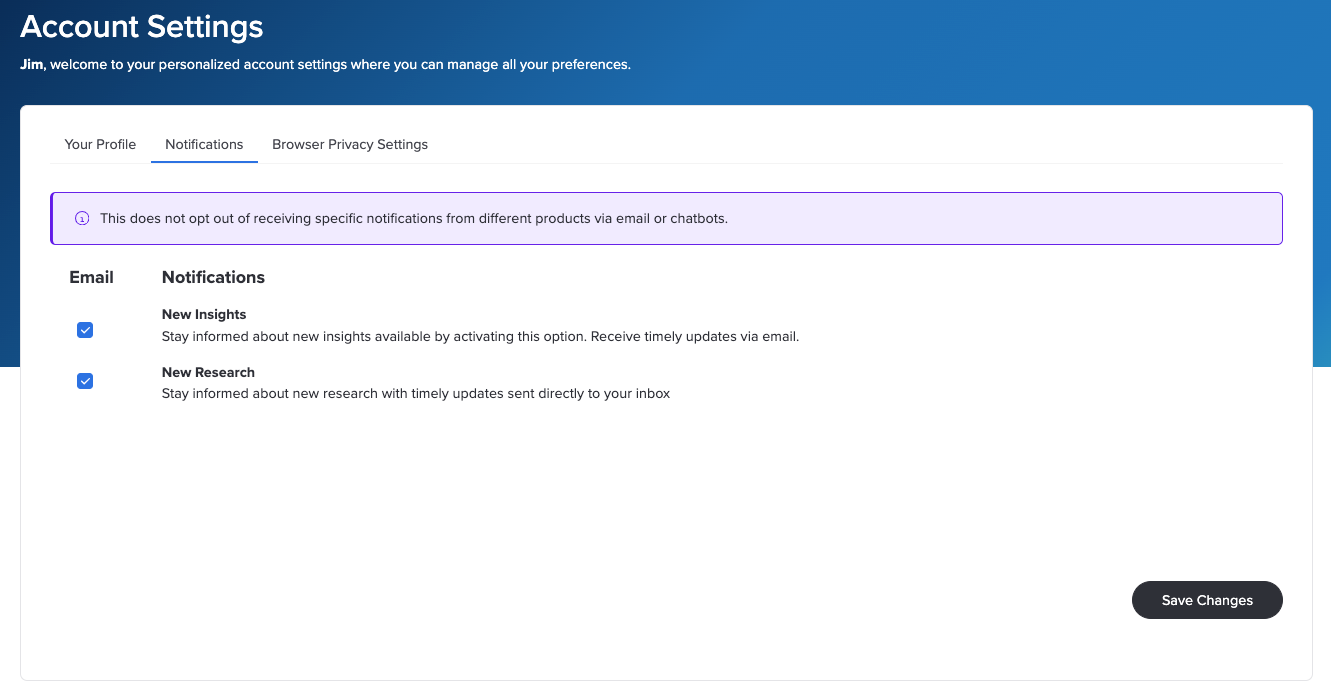Select the Notifications tab

point(204,144)
